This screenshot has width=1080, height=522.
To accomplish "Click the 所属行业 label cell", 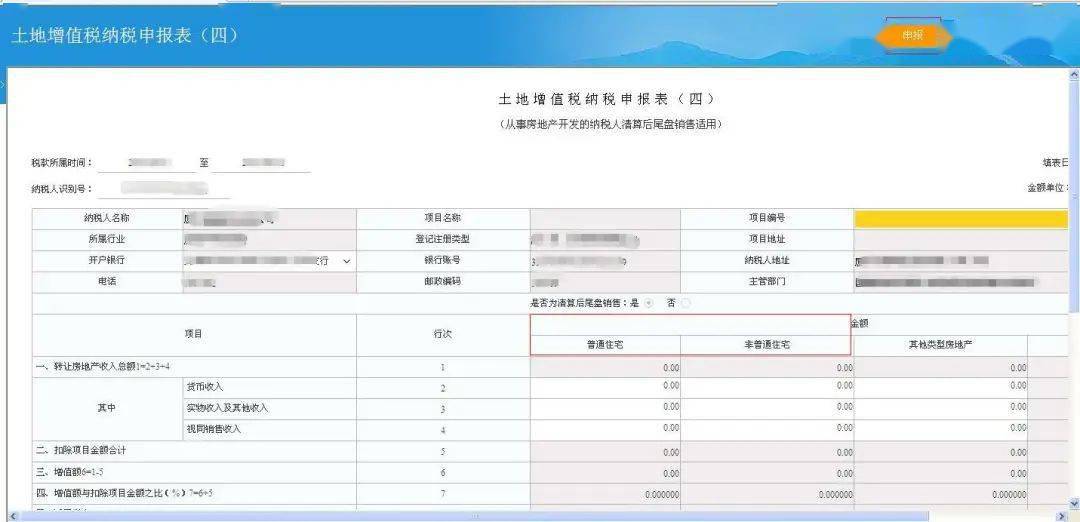I will coord(106,240).
